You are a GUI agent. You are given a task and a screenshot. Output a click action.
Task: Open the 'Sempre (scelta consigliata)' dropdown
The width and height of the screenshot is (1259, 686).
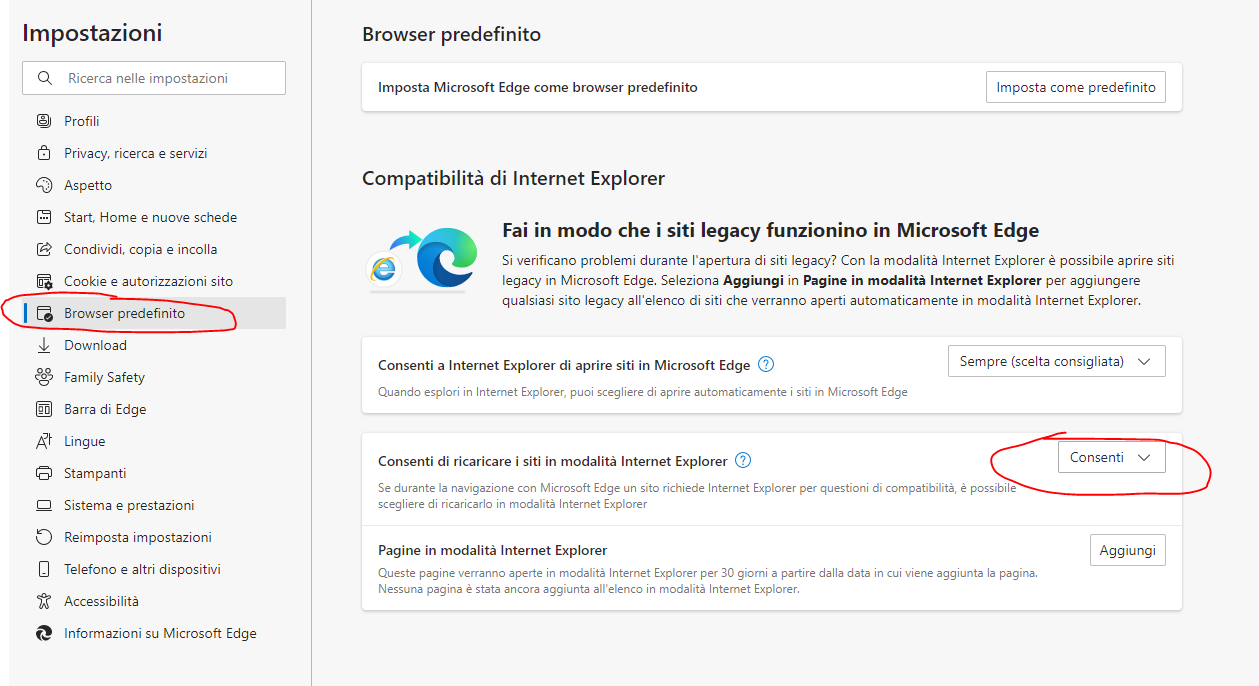point(1056,361)
